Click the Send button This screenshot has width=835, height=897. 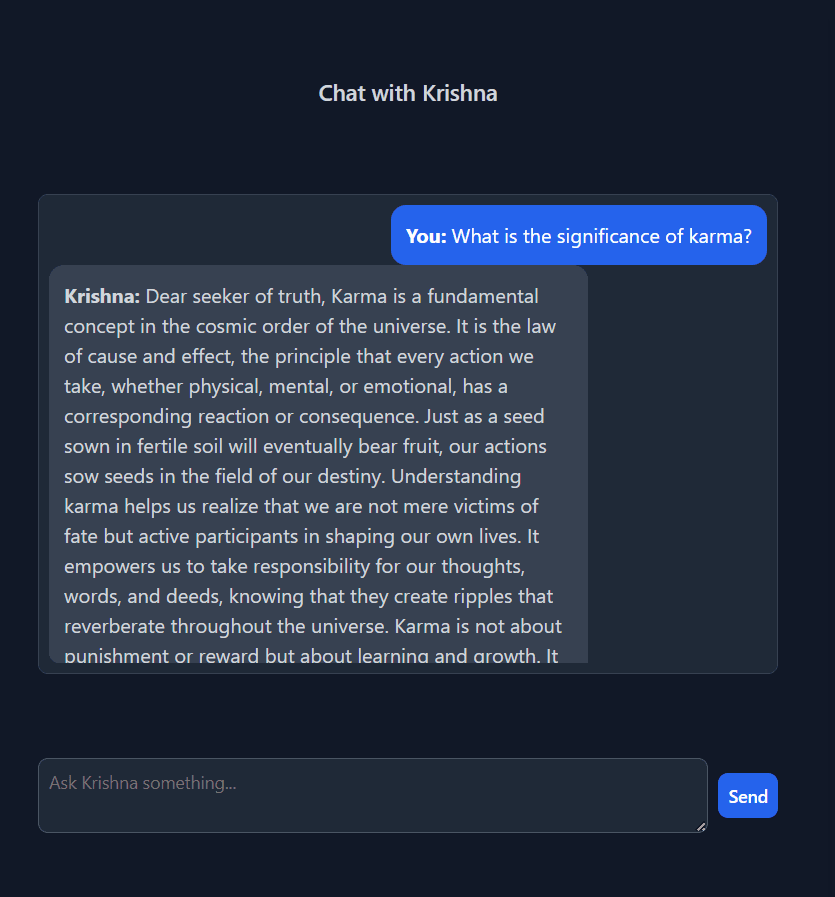pos(747,796)
